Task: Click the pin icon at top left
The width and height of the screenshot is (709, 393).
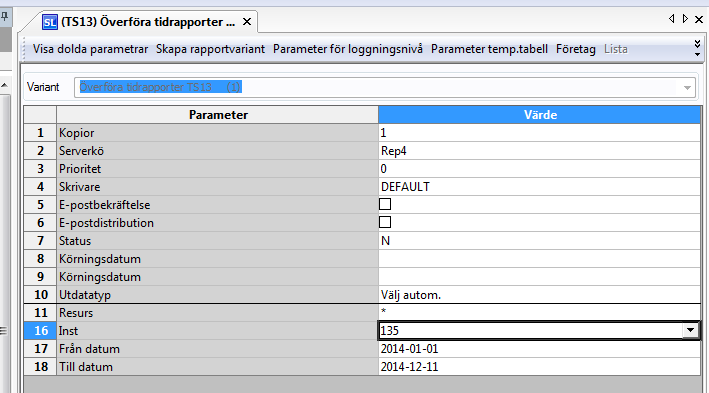Action: (x=5, y=17)
